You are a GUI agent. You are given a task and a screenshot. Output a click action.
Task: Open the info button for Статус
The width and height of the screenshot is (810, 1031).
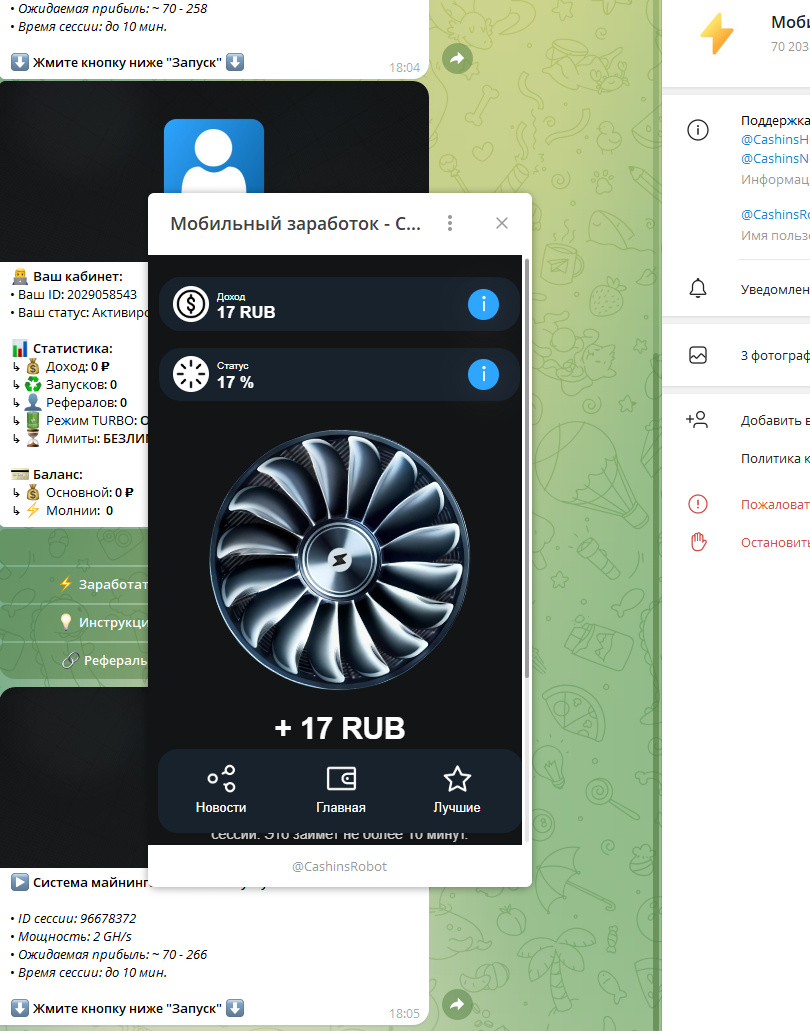483,374
